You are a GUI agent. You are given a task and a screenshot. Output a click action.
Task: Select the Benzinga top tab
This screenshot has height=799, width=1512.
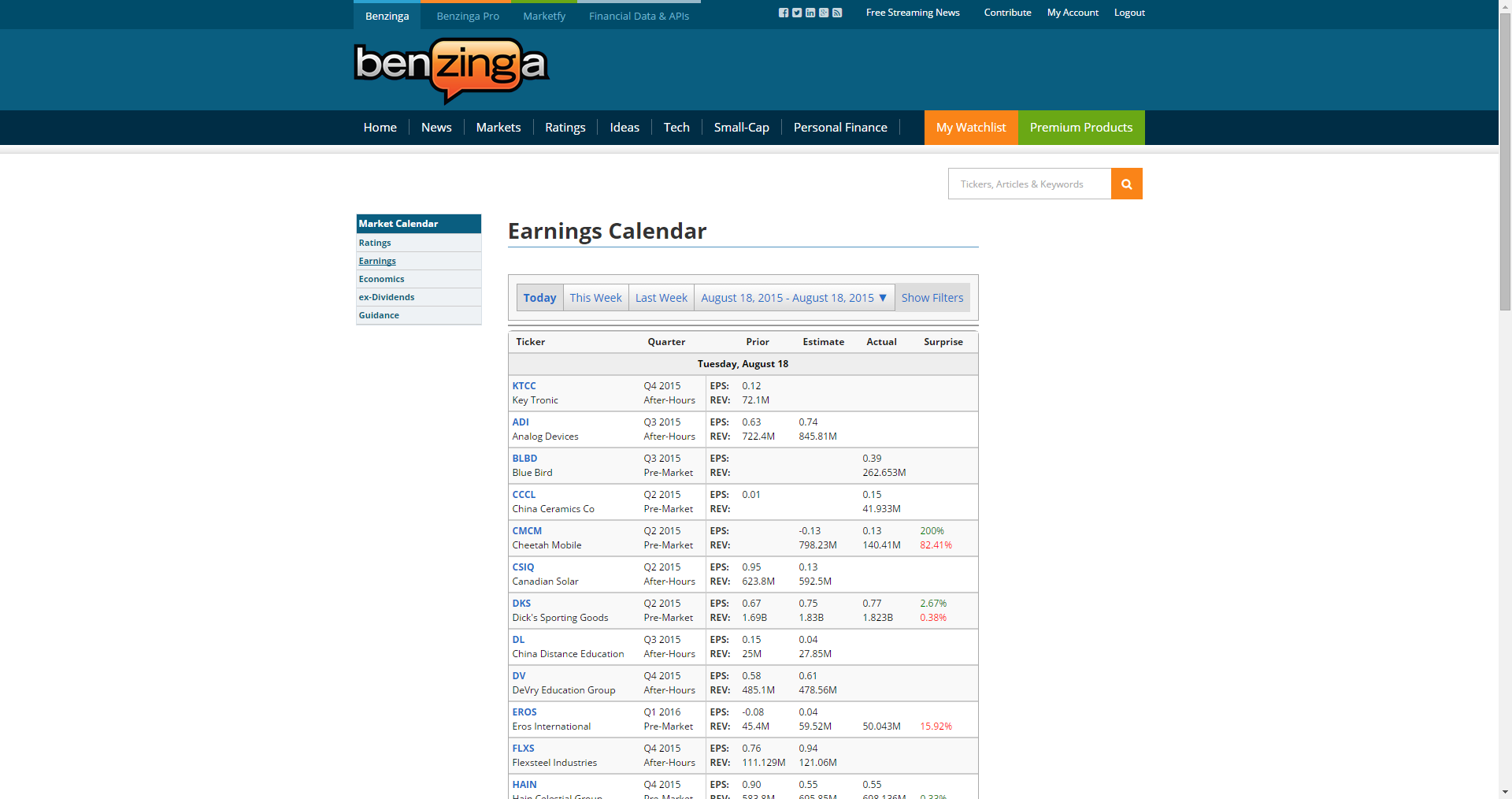click(387, 16)
